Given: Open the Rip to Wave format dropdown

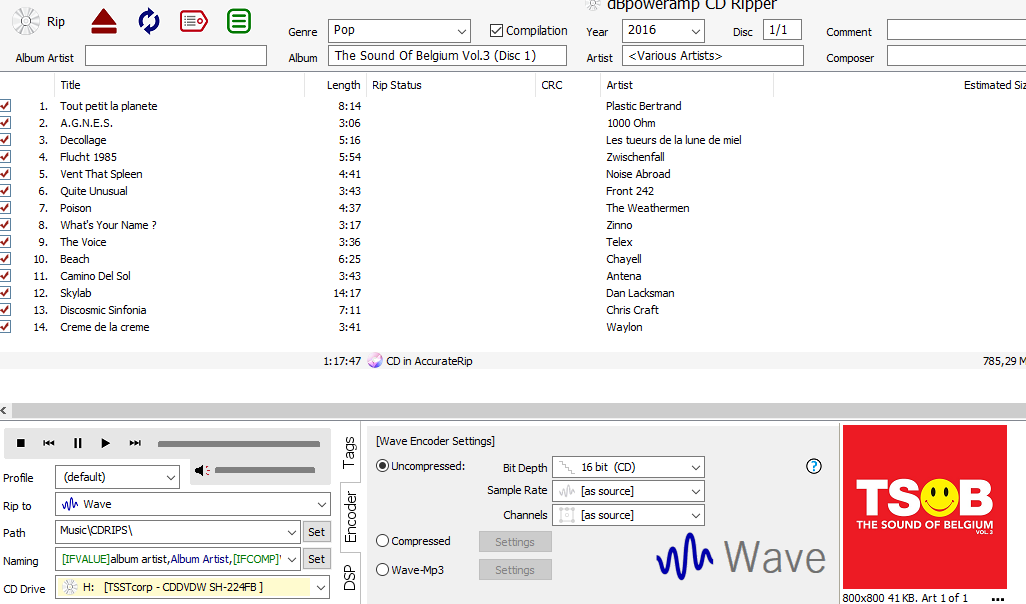Looking at the screenshot, I should pos(192,505).
